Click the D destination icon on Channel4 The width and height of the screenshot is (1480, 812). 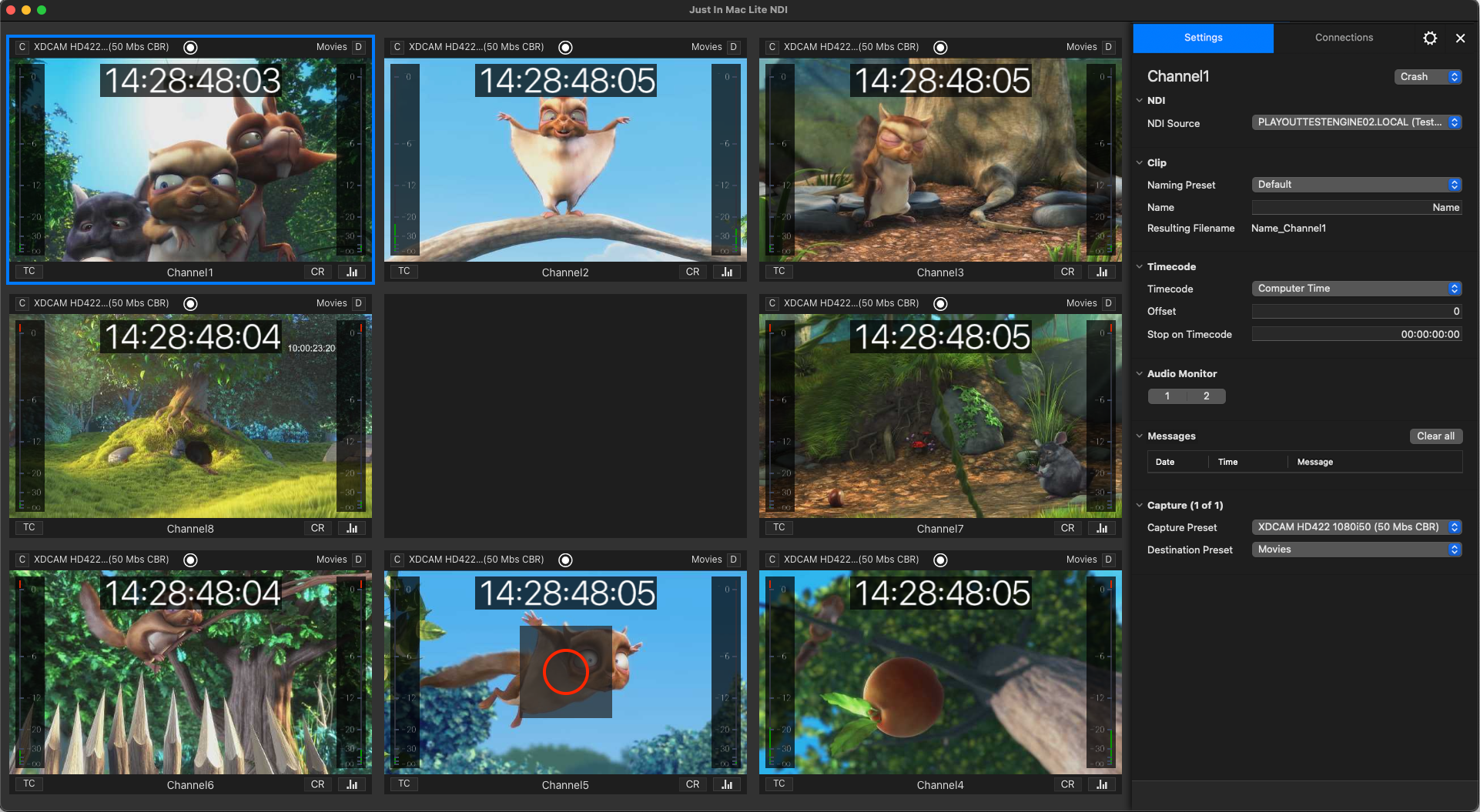1109,560
